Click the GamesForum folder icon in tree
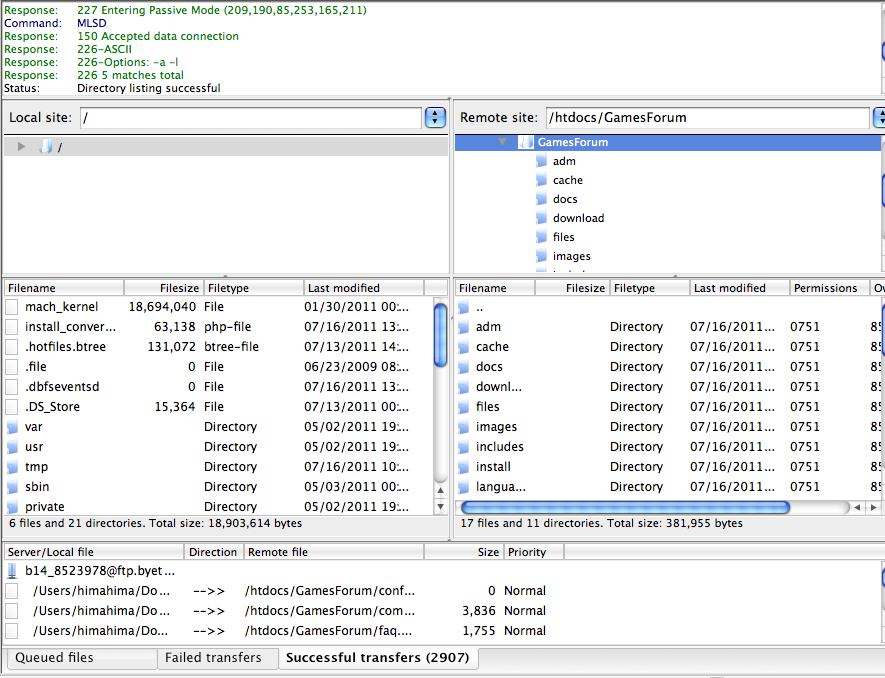This screenshot has width=885, height=678. coord(526,142)
